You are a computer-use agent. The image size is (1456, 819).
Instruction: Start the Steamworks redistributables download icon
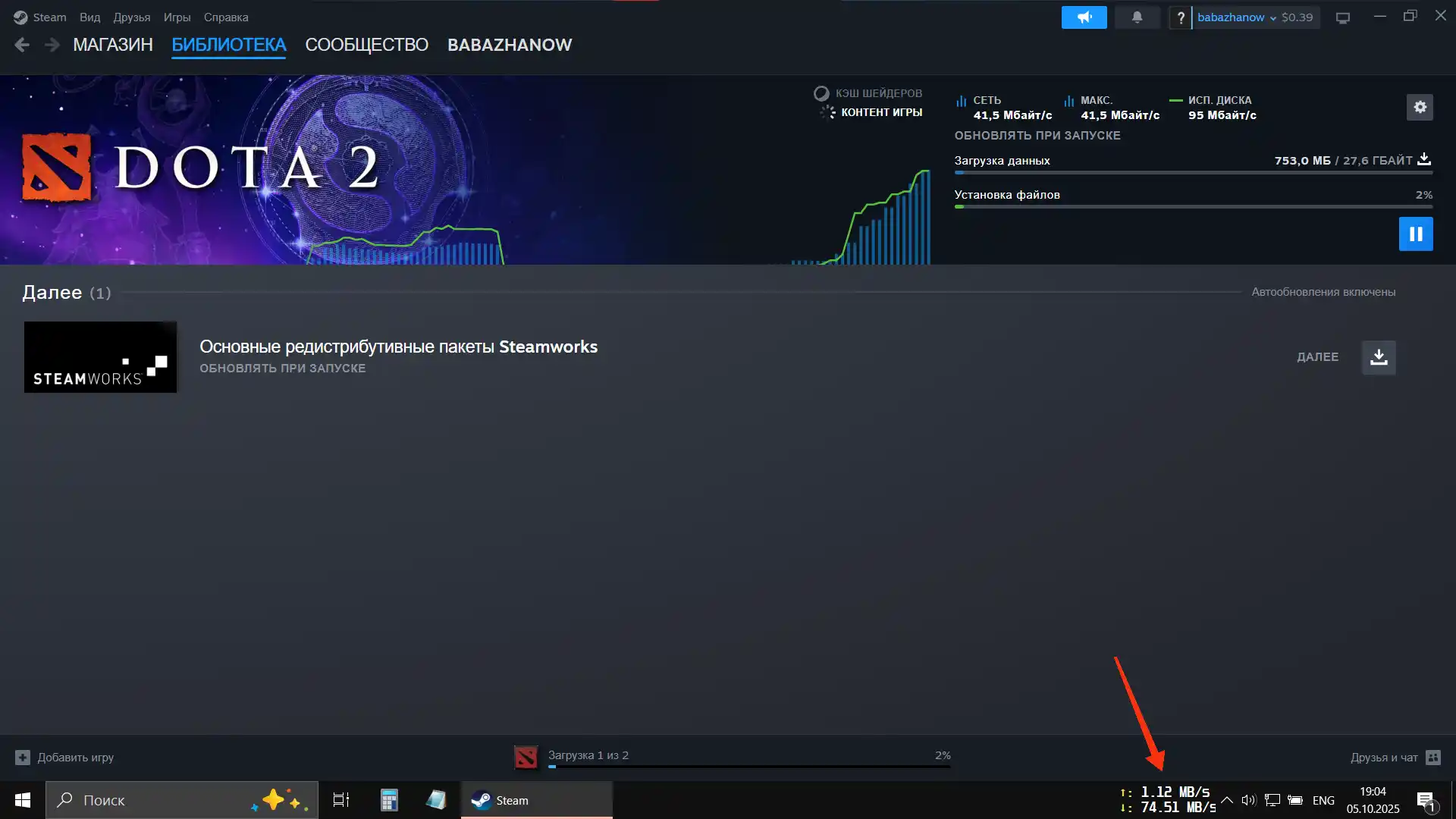[1378, 357]
